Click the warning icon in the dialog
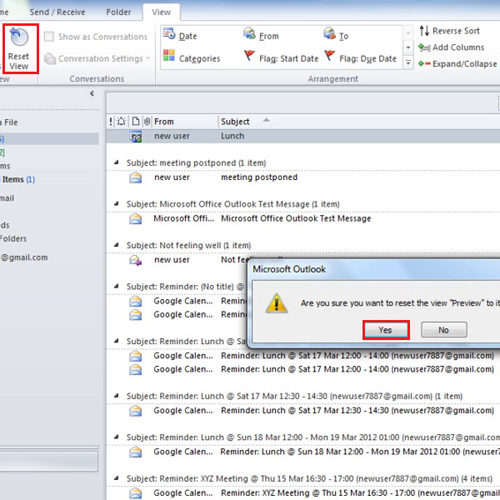The width and height of the screenshot is (500, 500). (276, 303)
